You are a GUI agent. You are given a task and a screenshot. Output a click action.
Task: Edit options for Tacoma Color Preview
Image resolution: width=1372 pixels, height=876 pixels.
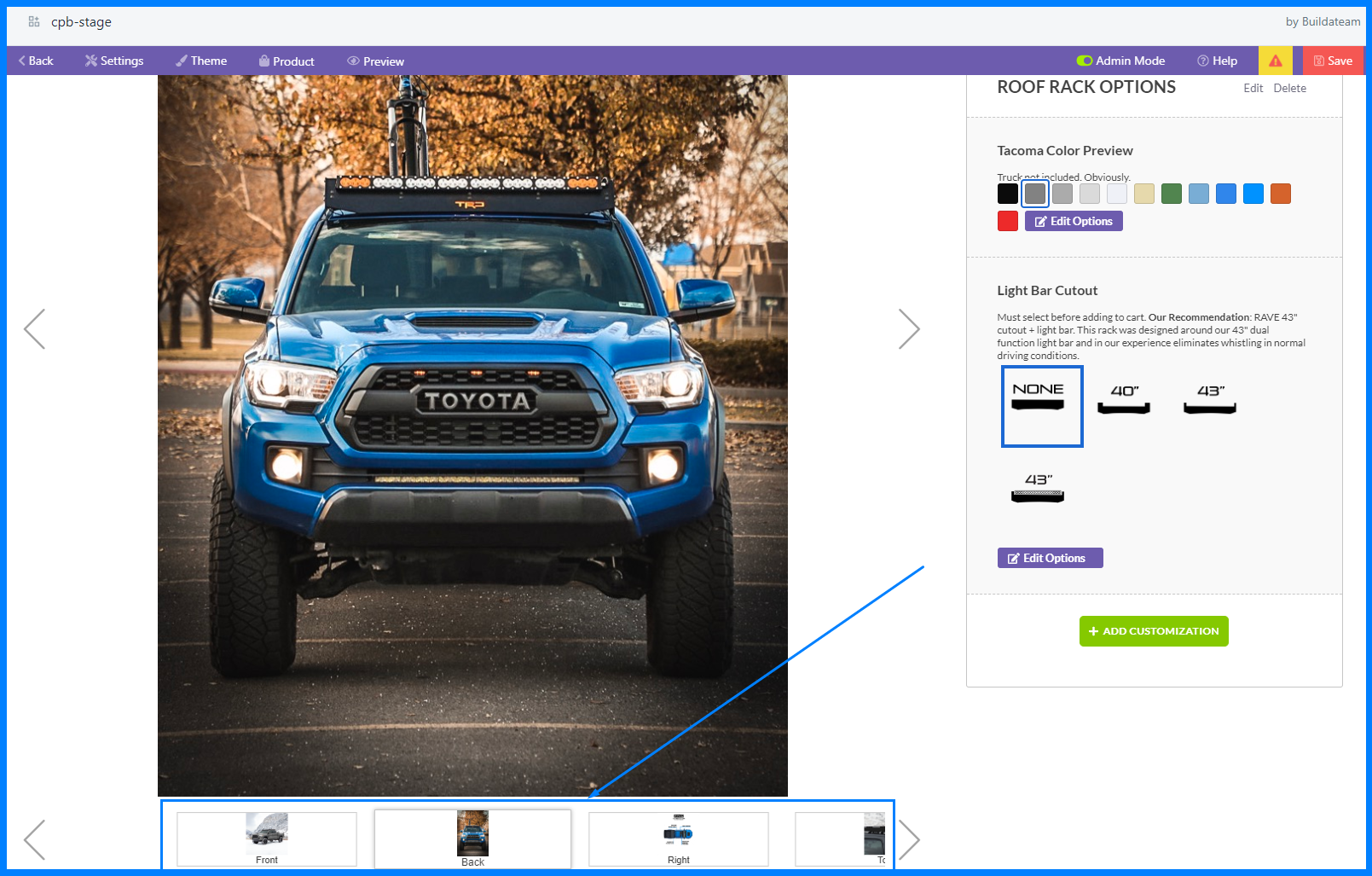[x=1074, y=221]
